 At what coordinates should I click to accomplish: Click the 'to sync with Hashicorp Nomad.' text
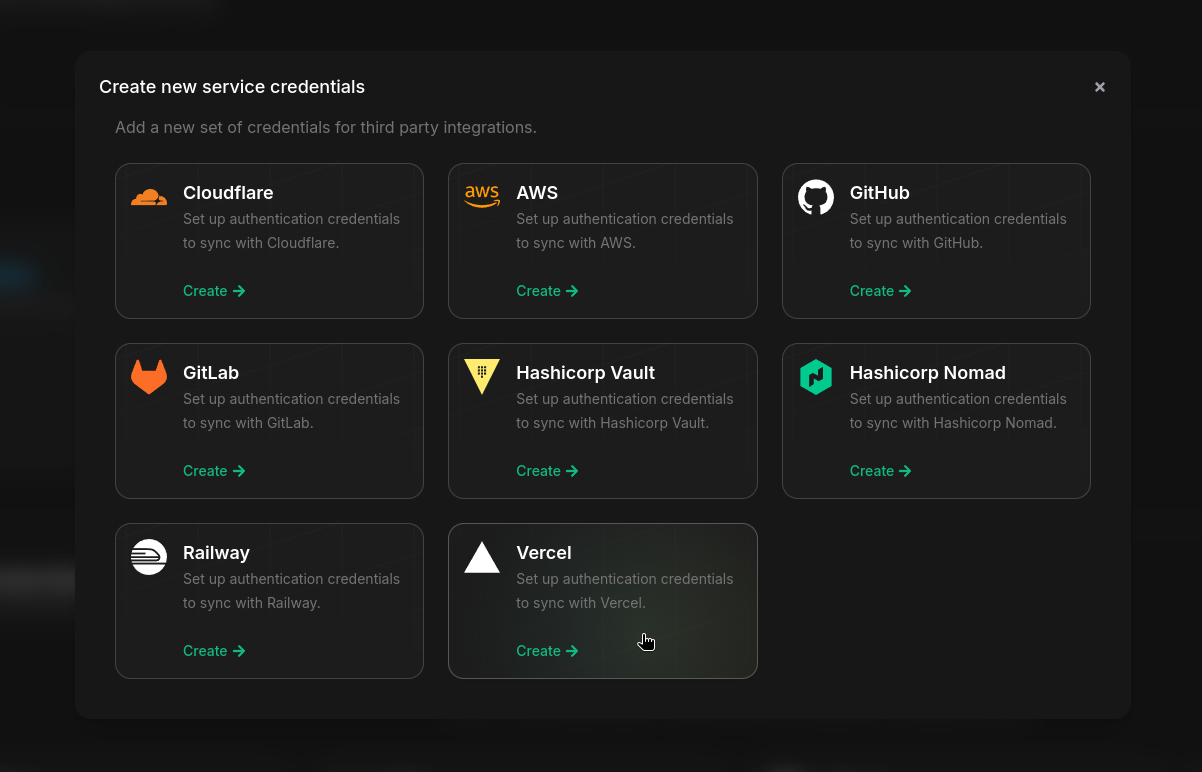click(953, 423)
